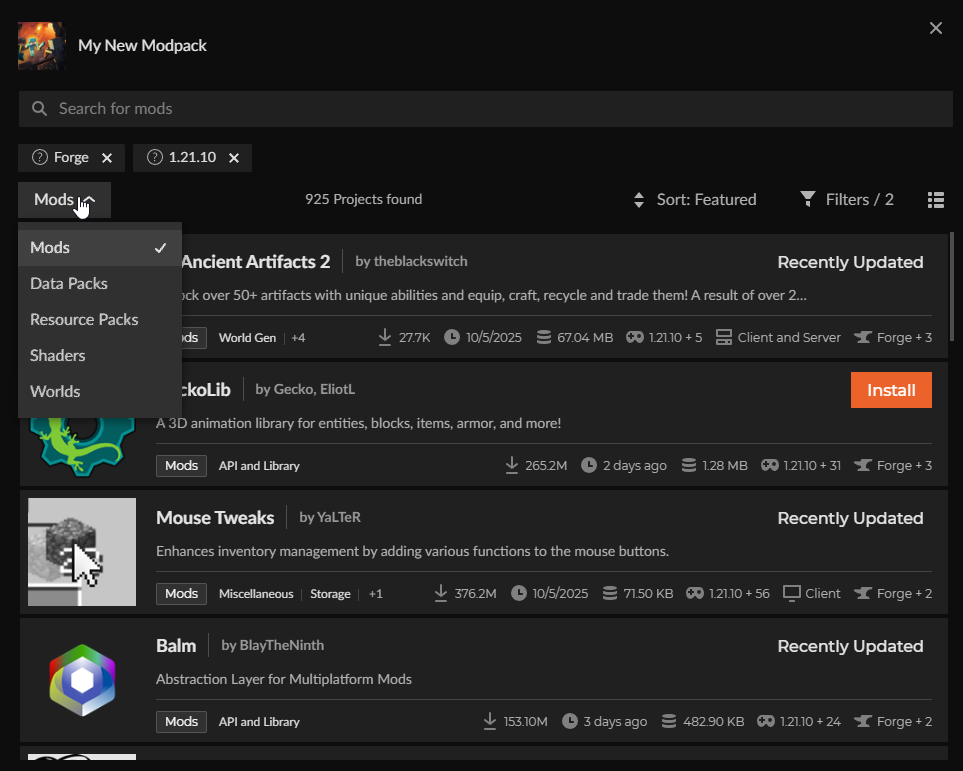Remove the 1.21.10 version filter chip
963x771 pixels.
[234, 158]
